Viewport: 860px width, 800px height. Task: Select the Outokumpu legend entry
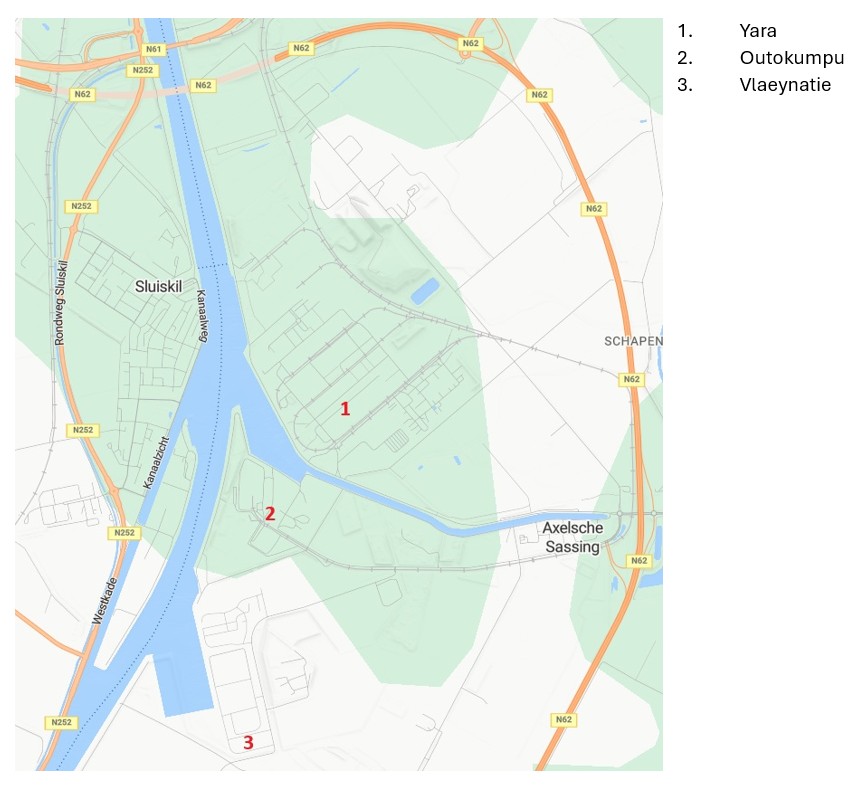784,57
